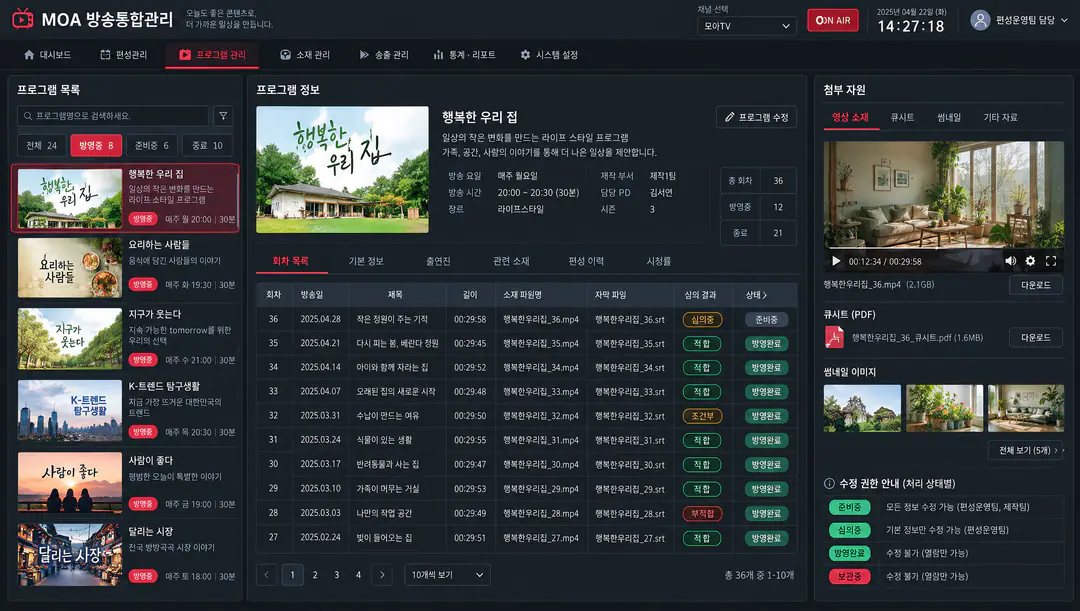Enter fullscreen on the video preview
This screenshot has width=1080, height=611.
(x=1051, y=261)
